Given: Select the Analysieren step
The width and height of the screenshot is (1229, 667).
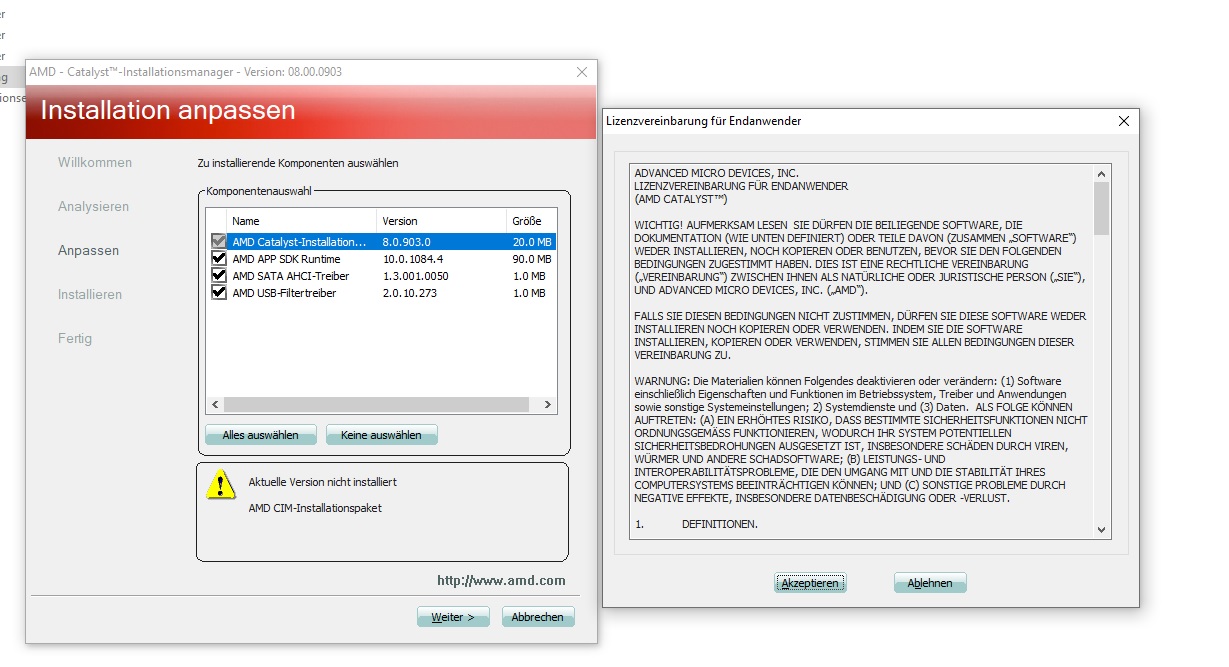Looking at the screenshot, I should [93, 206].
